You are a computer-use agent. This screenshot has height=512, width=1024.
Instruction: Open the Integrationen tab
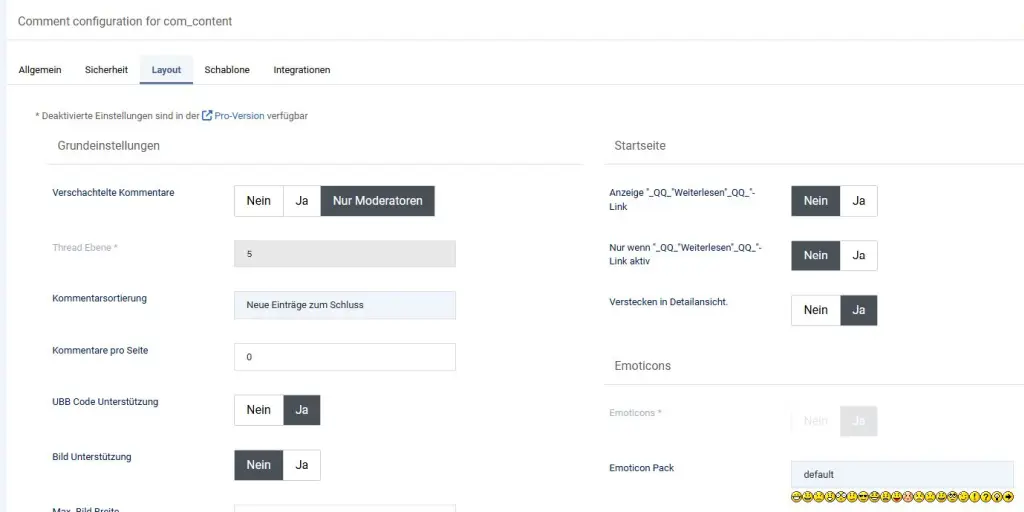(301, 70)
